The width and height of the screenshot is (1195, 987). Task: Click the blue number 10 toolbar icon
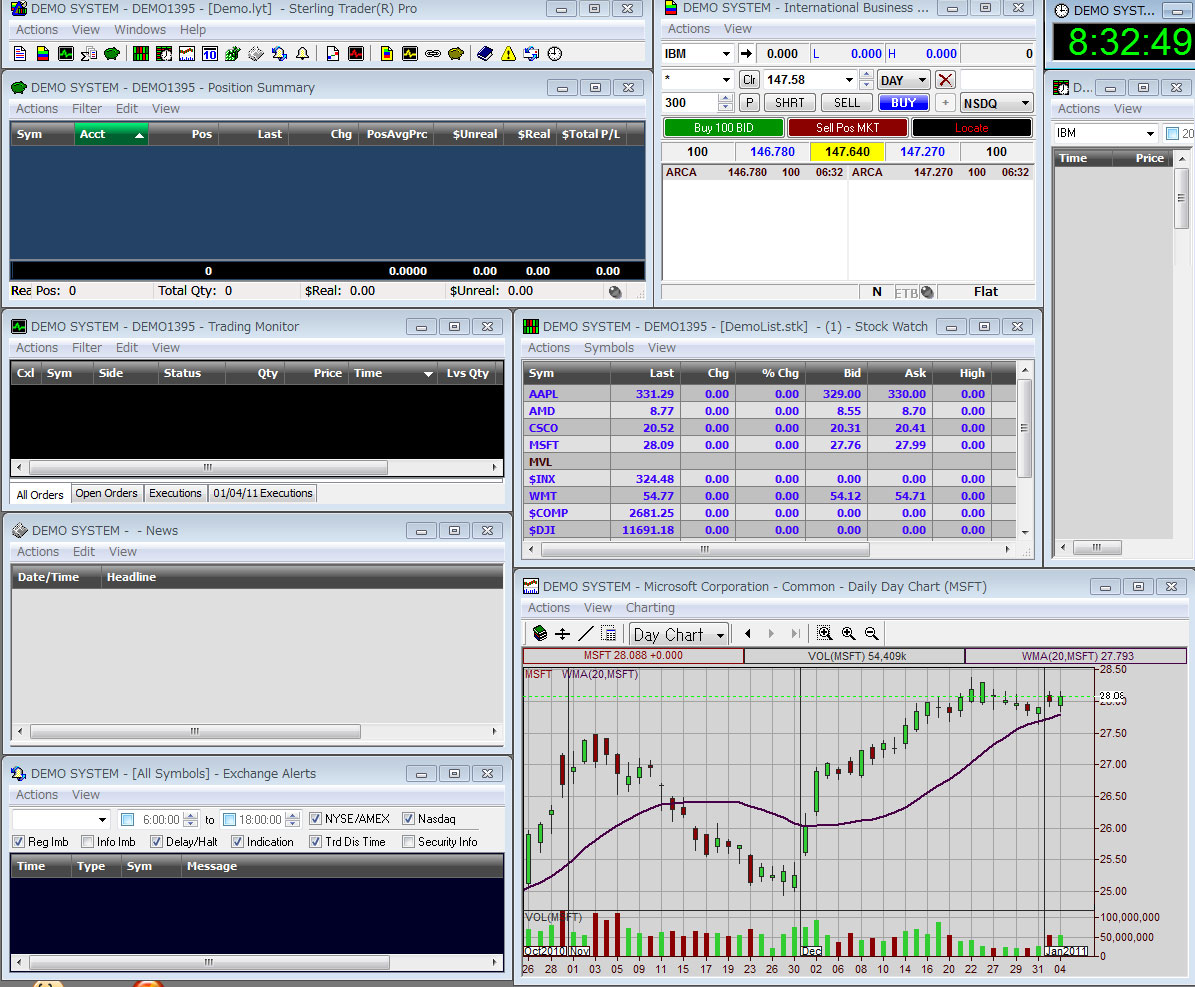pyautogui.click(x=210, y=53)
